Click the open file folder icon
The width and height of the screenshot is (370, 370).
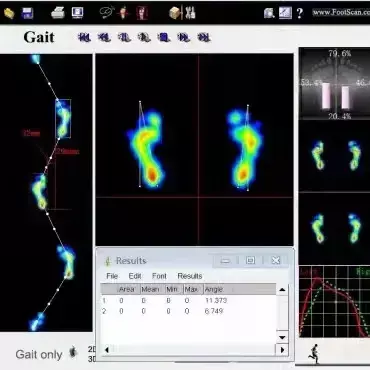click(9, 13)
